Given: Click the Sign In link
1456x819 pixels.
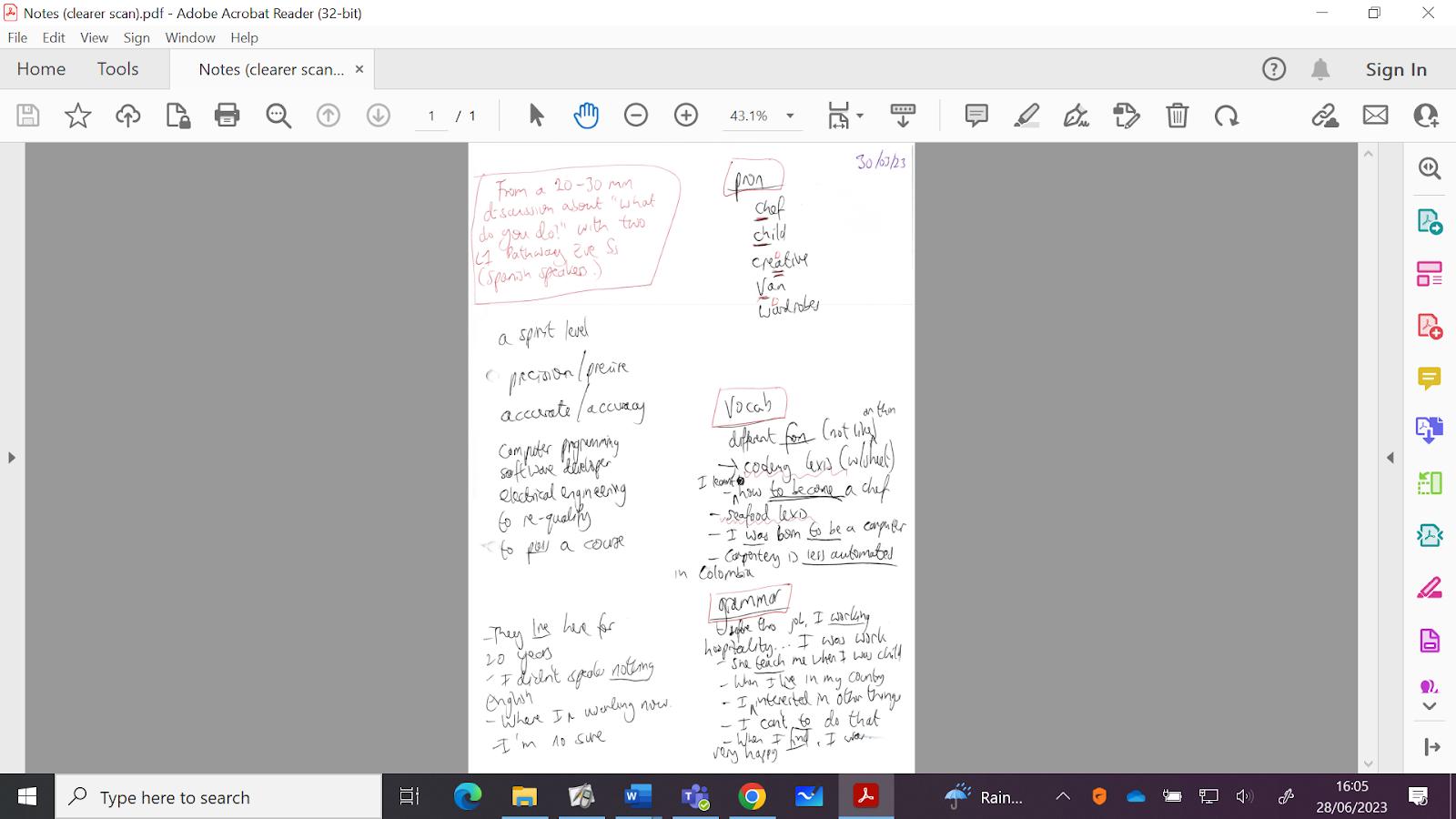Looking at the screenshot, I should (x=1396, y=69).
